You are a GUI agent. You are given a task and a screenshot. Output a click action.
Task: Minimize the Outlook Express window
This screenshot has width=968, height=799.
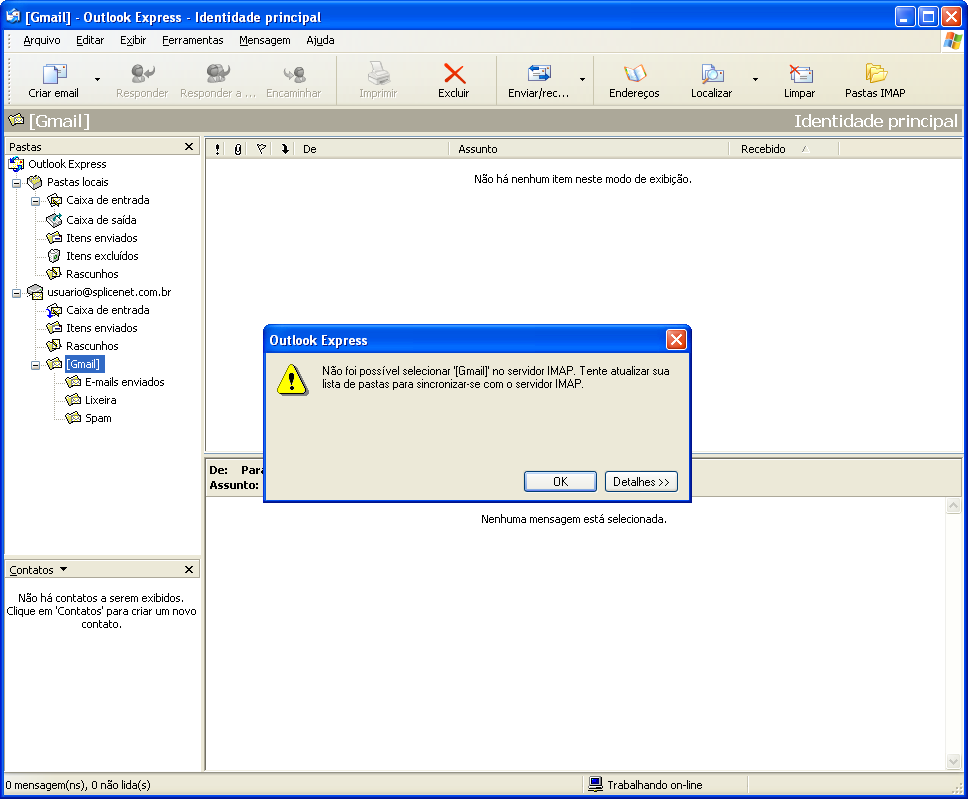[x=904, y=17]
